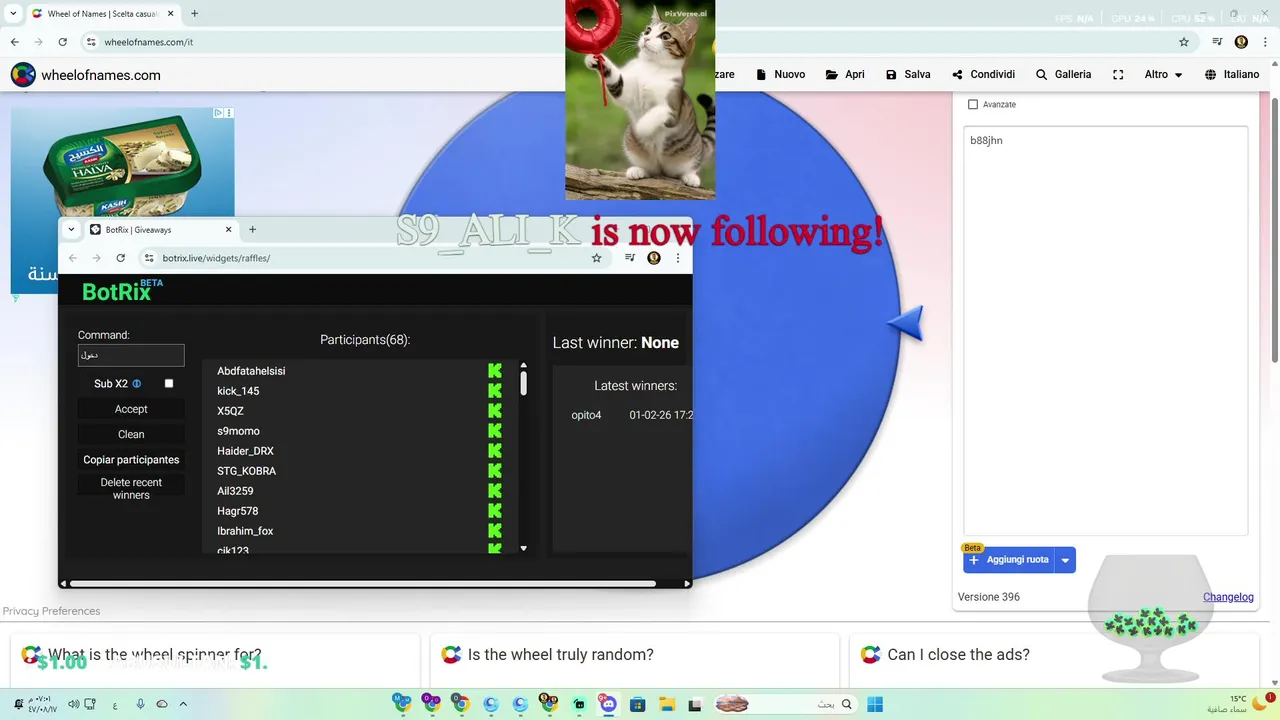Viewport: 1280px width, 720px height.
Task: Open the BotRix window three-dot Chrome menu
Action: point(677,258)
